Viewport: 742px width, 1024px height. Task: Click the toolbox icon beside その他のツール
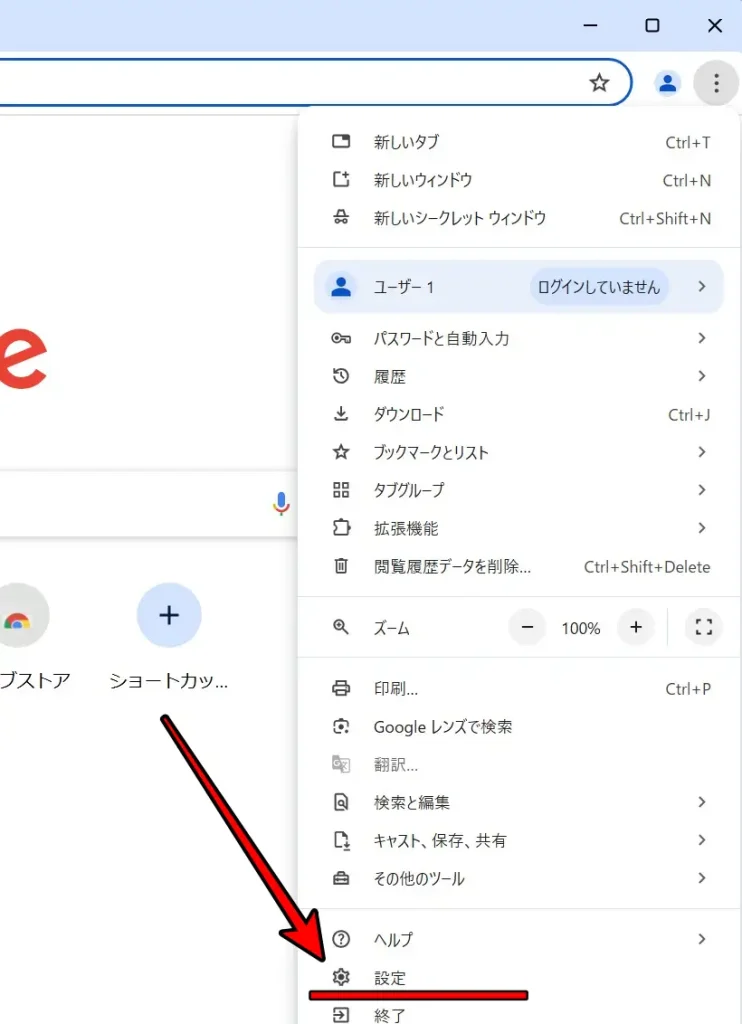[341, 878]
